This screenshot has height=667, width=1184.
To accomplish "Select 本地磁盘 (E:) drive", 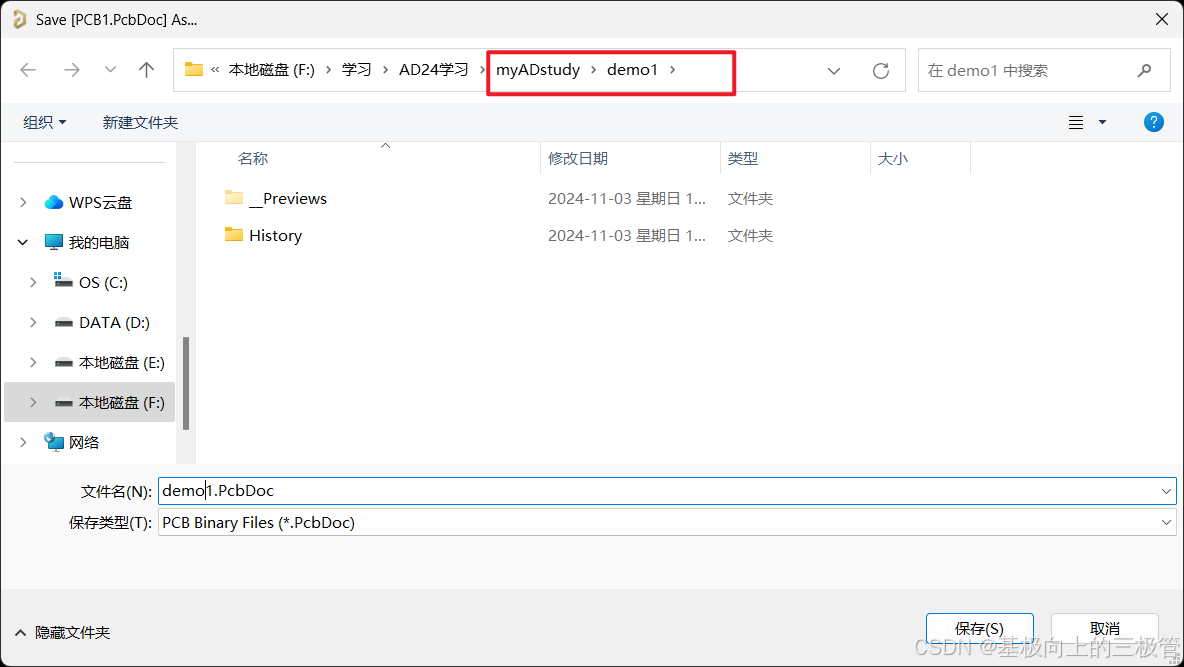I will pyautogui.click(x=122, y=363).
